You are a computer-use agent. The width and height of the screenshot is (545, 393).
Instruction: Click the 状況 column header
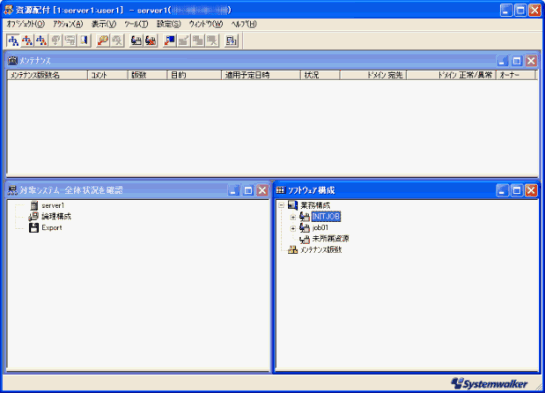click(x=320, y=75)
